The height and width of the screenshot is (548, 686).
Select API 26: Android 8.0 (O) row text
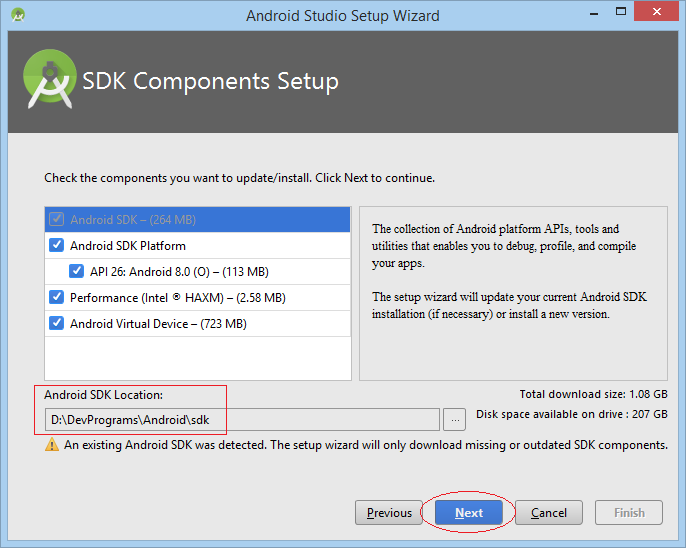coord(179,272)
